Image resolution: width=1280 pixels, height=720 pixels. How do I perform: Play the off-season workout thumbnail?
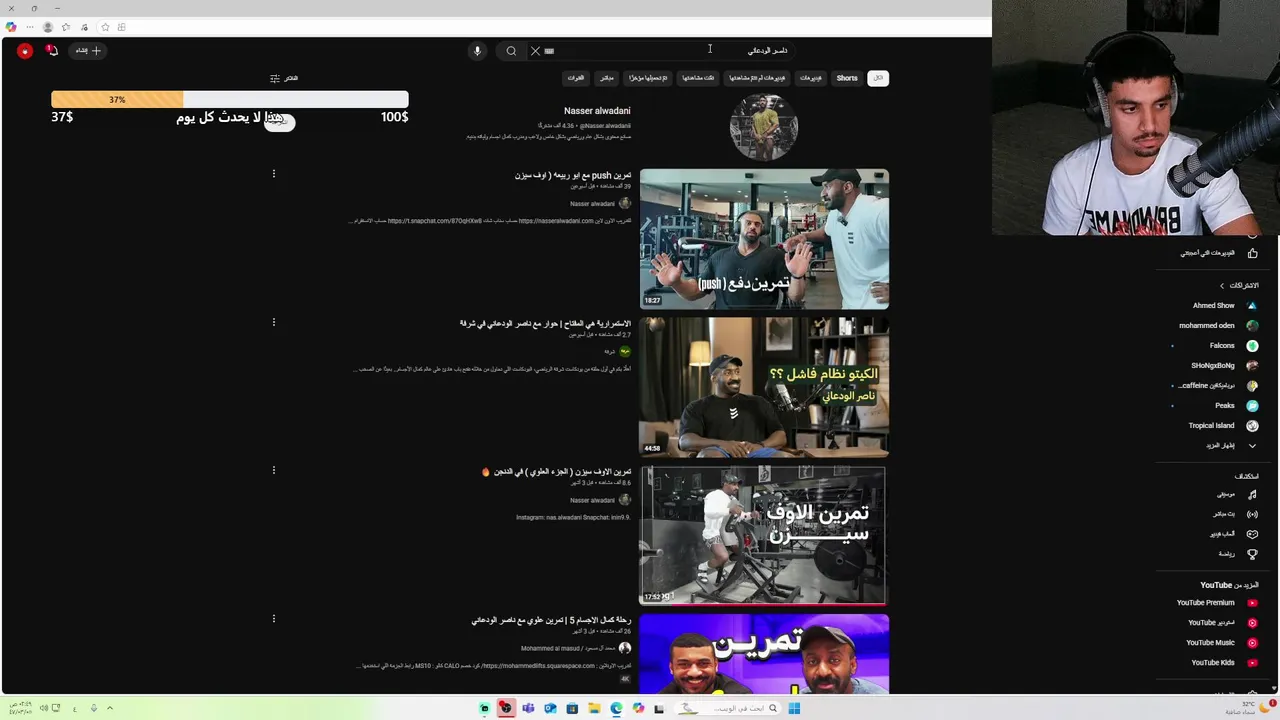point(764,535)
